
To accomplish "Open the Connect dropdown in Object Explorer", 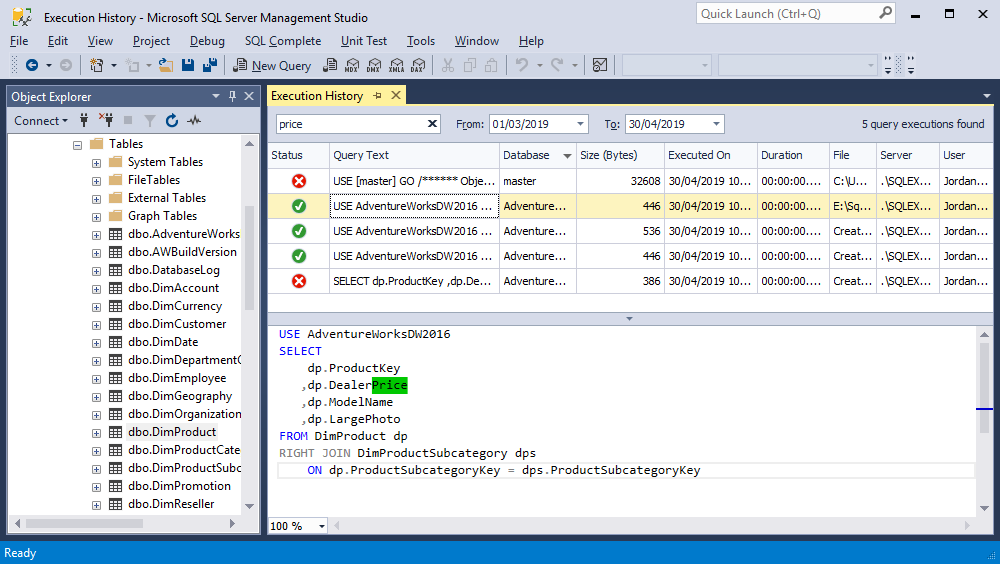I will (41, 121).
